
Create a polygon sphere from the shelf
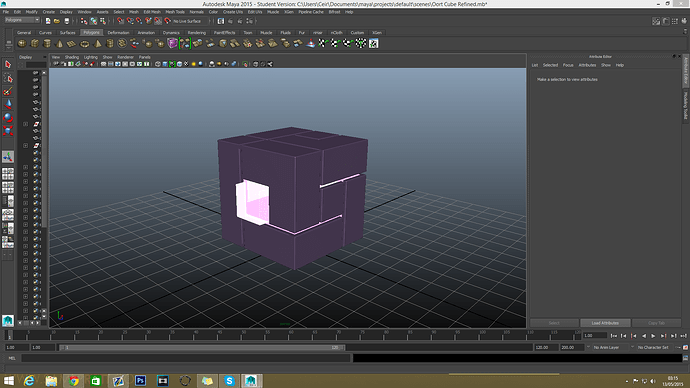tap(22, 43)
